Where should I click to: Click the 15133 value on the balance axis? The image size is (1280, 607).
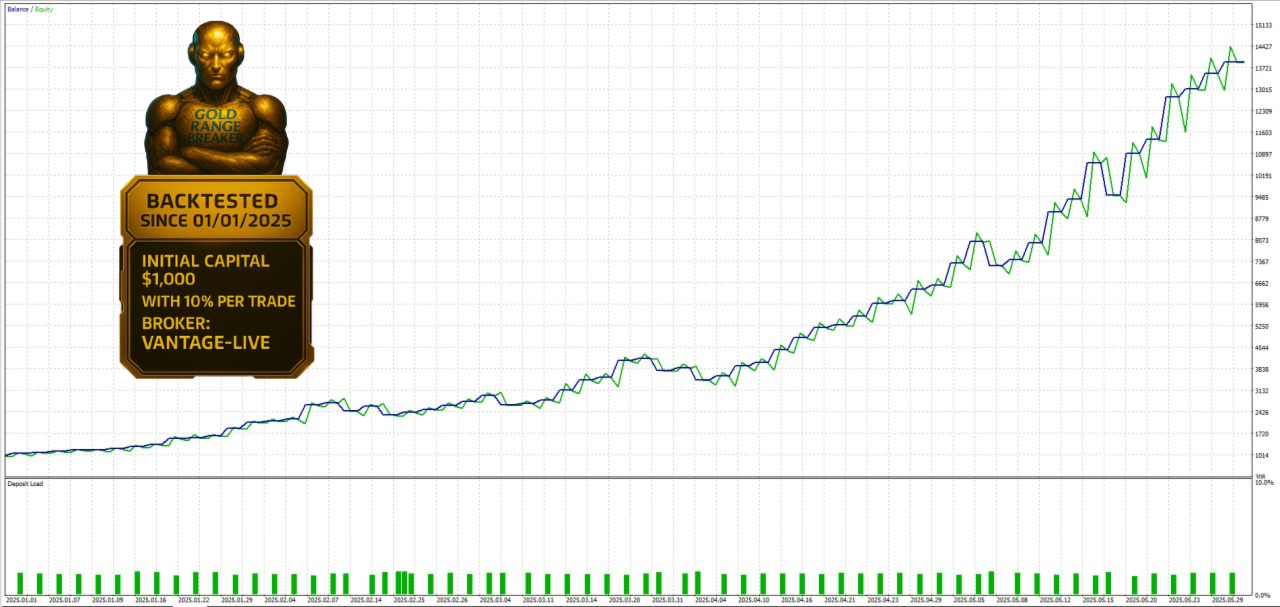(1263, 25)
